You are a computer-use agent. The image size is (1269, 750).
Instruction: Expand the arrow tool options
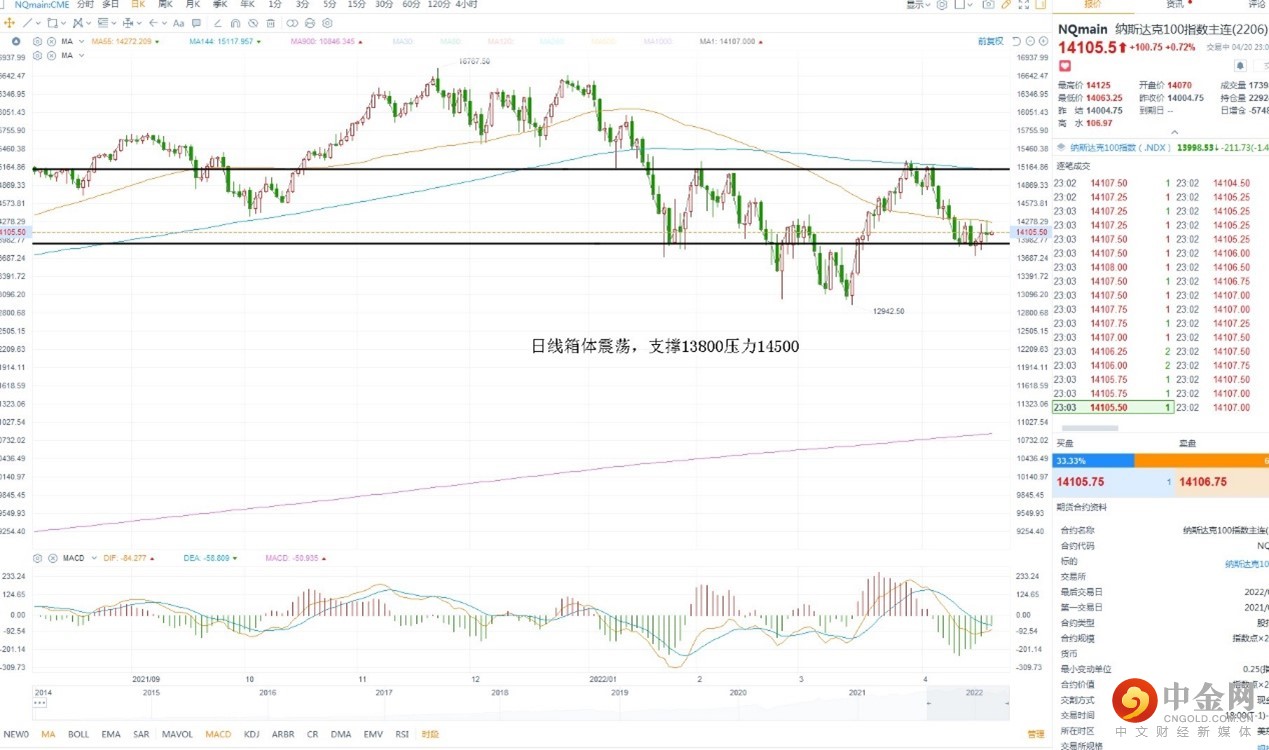click(x=164, y=23)
